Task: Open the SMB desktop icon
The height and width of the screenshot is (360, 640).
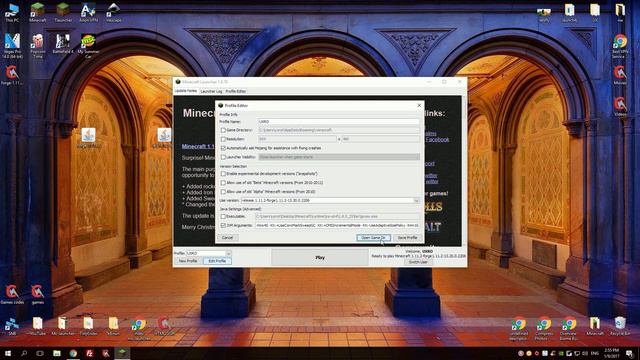Action: tap(12, 326)
